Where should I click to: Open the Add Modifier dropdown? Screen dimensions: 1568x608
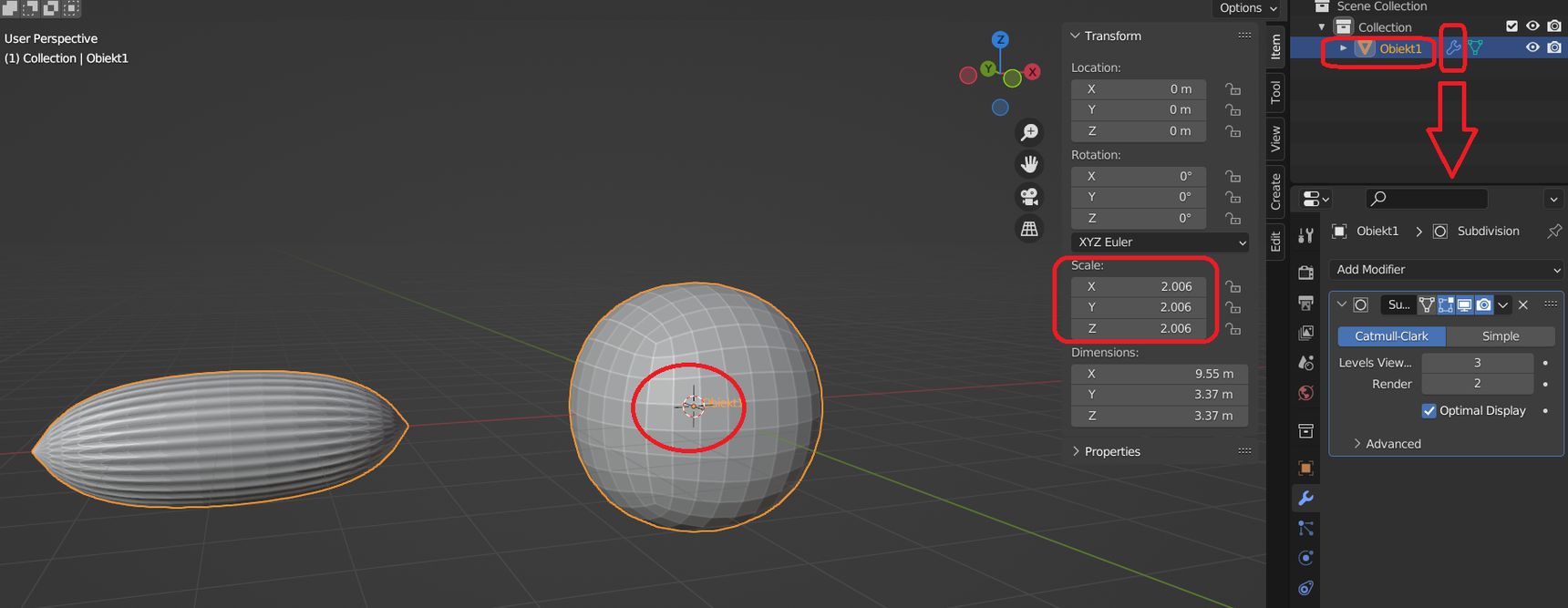[1447, 269]
